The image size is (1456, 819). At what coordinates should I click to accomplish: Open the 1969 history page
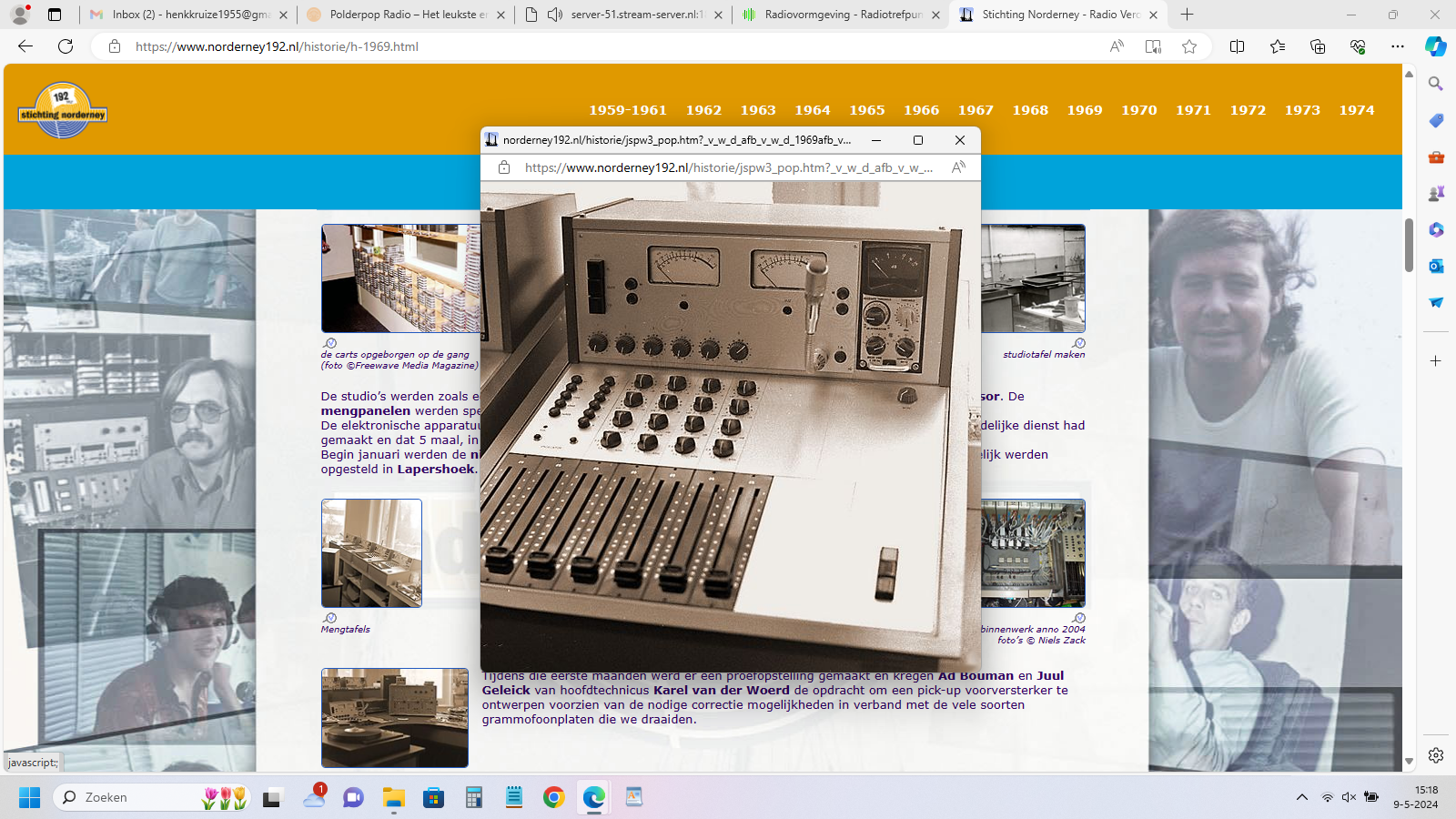click(x=1084, y=110)
